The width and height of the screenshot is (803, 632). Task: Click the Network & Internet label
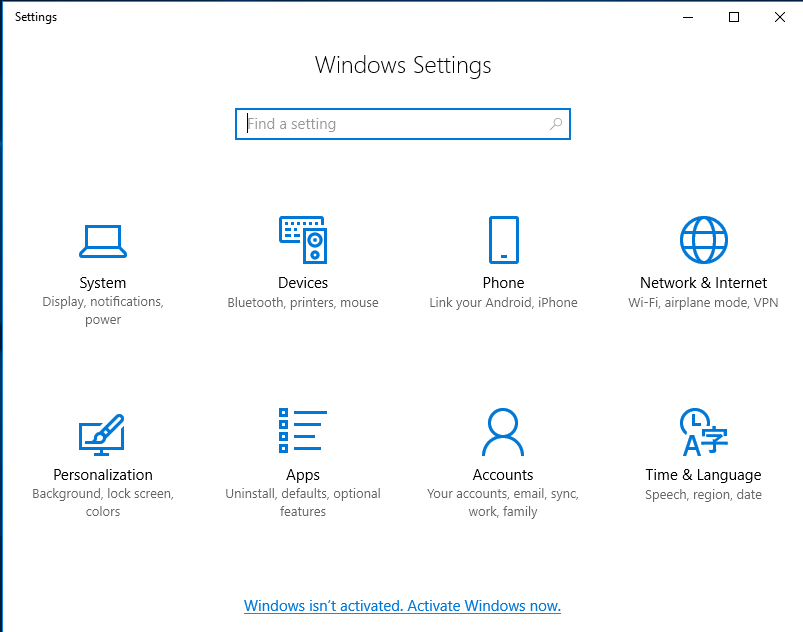pos(704,283)
